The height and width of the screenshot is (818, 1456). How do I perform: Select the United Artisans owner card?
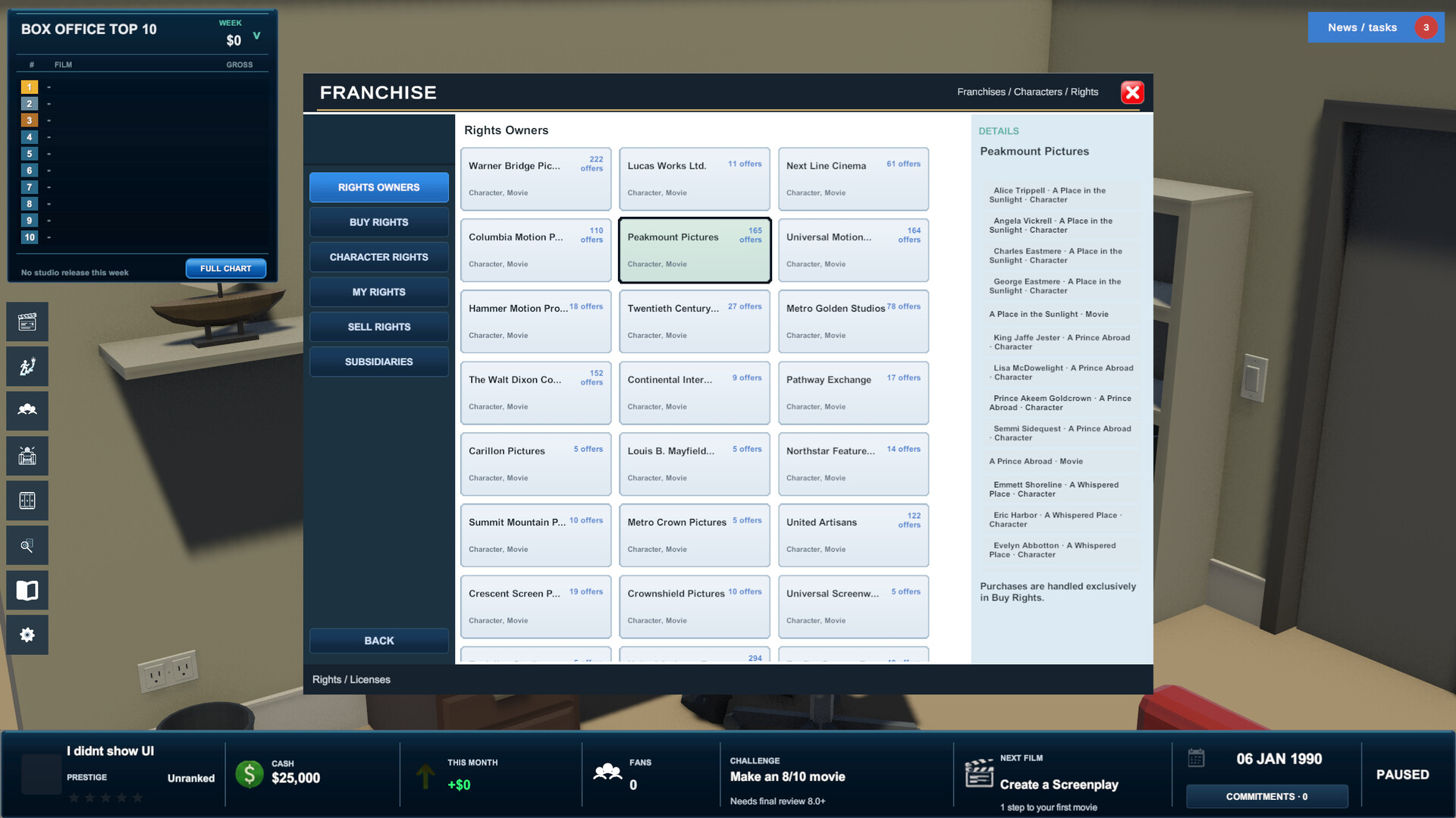click(853, 535)
